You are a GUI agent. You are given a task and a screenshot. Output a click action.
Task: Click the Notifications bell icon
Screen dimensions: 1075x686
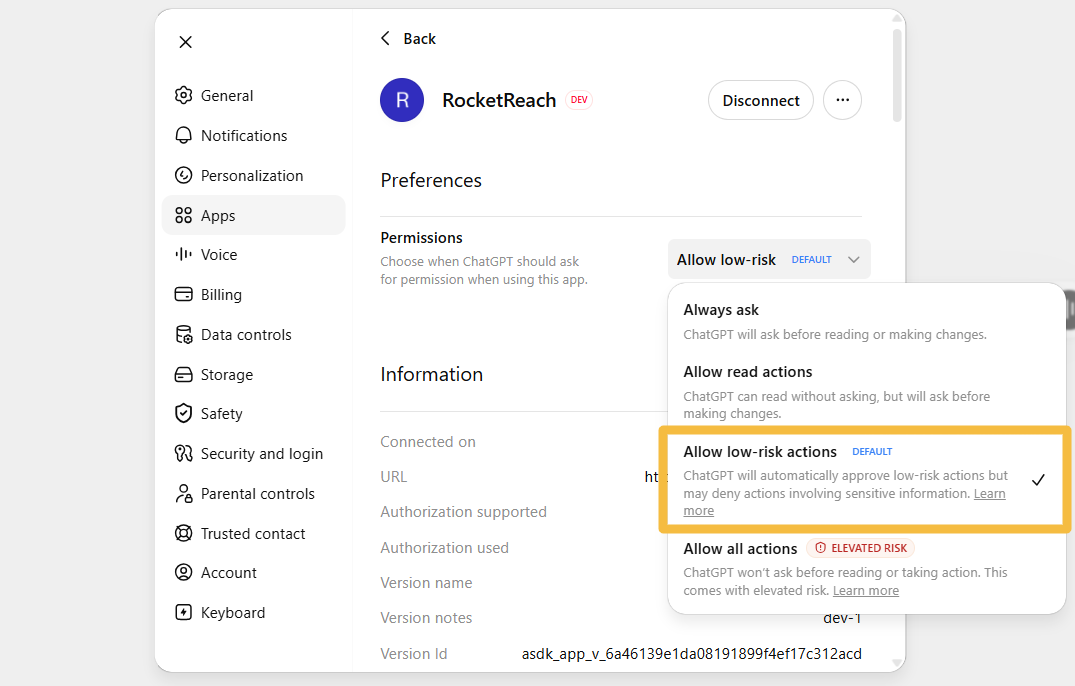[x=183, y=135]
